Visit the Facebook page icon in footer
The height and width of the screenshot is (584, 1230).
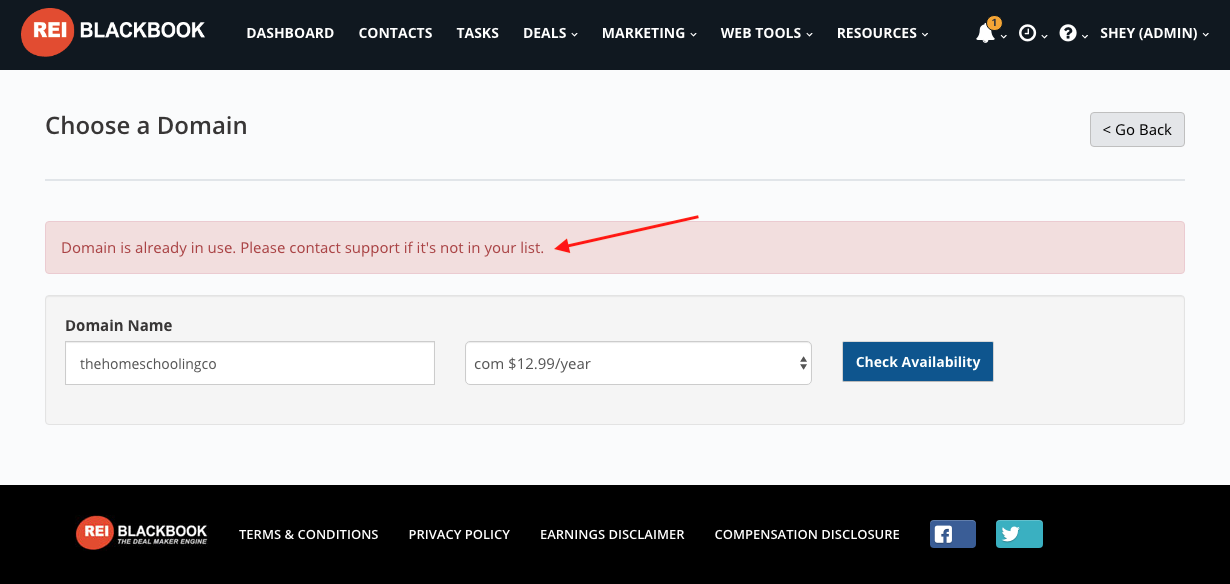tap(953, 534)
